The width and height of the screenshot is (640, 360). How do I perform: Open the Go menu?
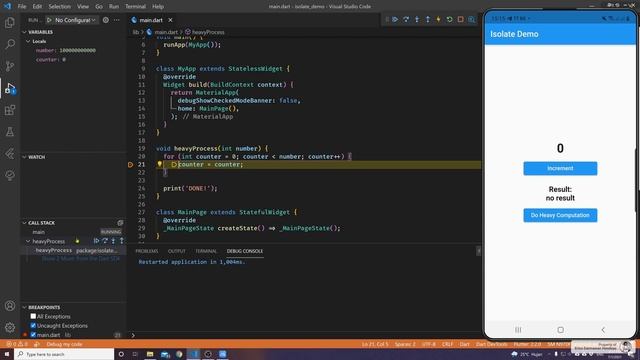tap(99, 7)
